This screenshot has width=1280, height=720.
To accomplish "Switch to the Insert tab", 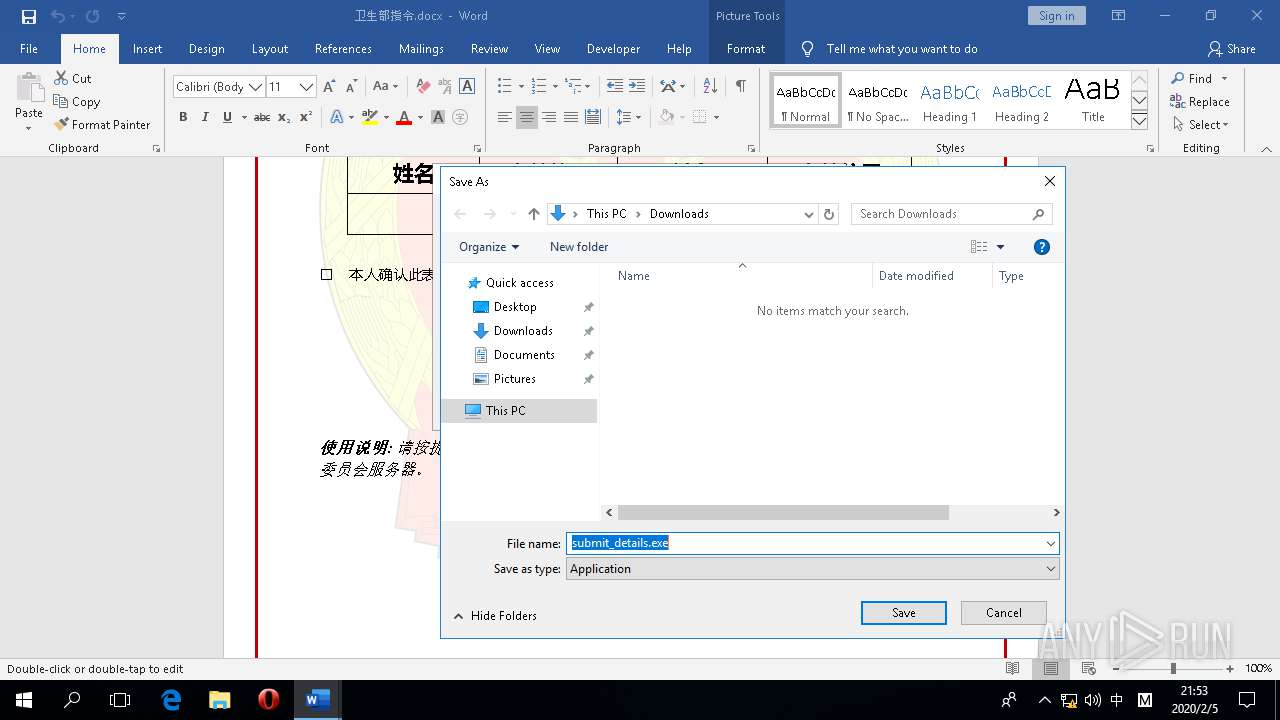I will click(147, 48).
